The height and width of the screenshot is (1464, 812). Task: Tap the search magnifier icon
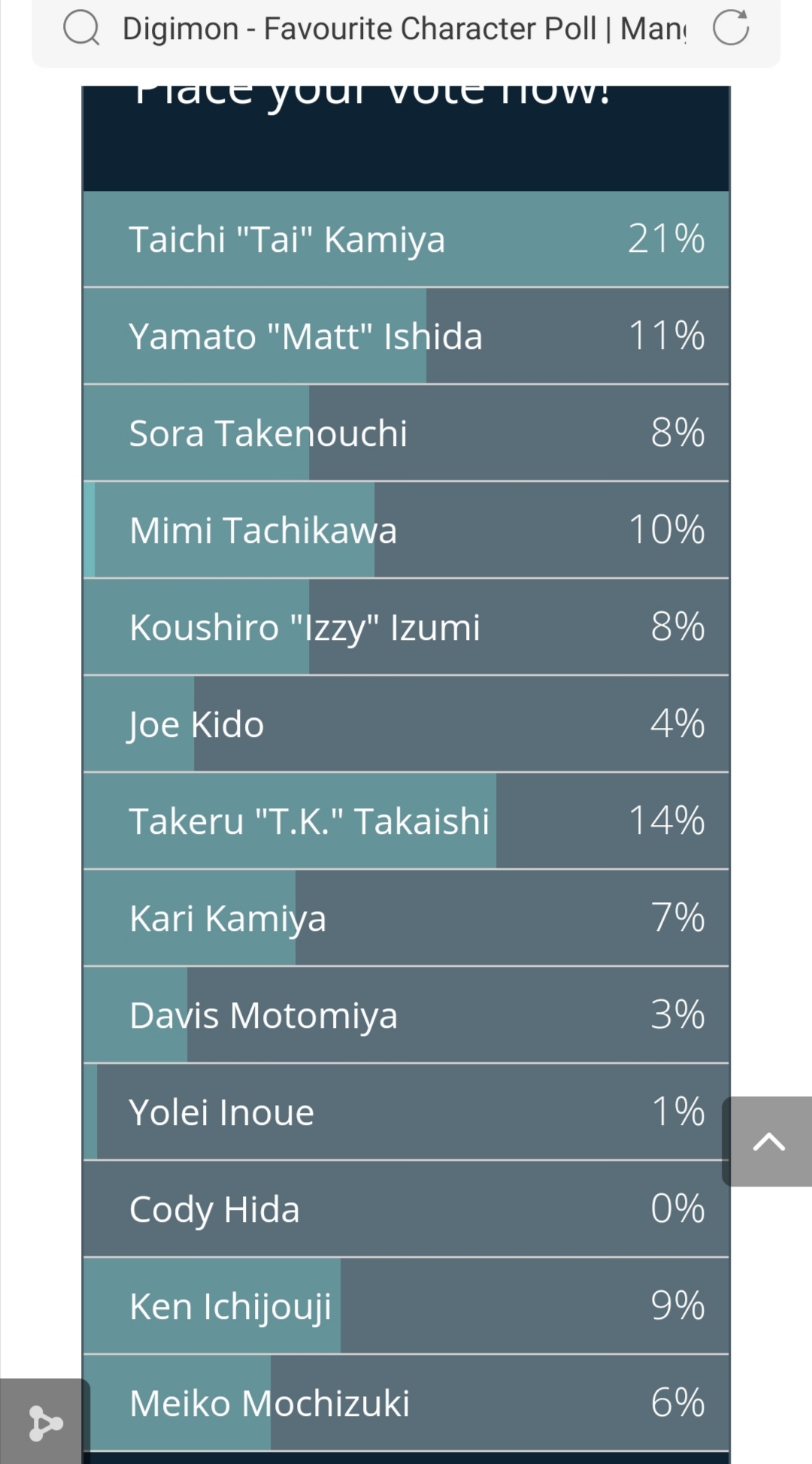click(x=81, y=29)
